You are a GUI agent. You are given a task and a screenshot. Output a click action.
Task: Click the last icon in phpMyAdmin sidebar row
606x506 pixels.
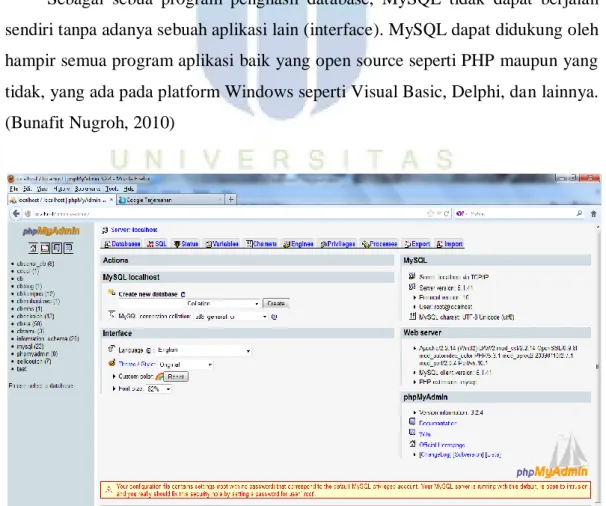68,248
